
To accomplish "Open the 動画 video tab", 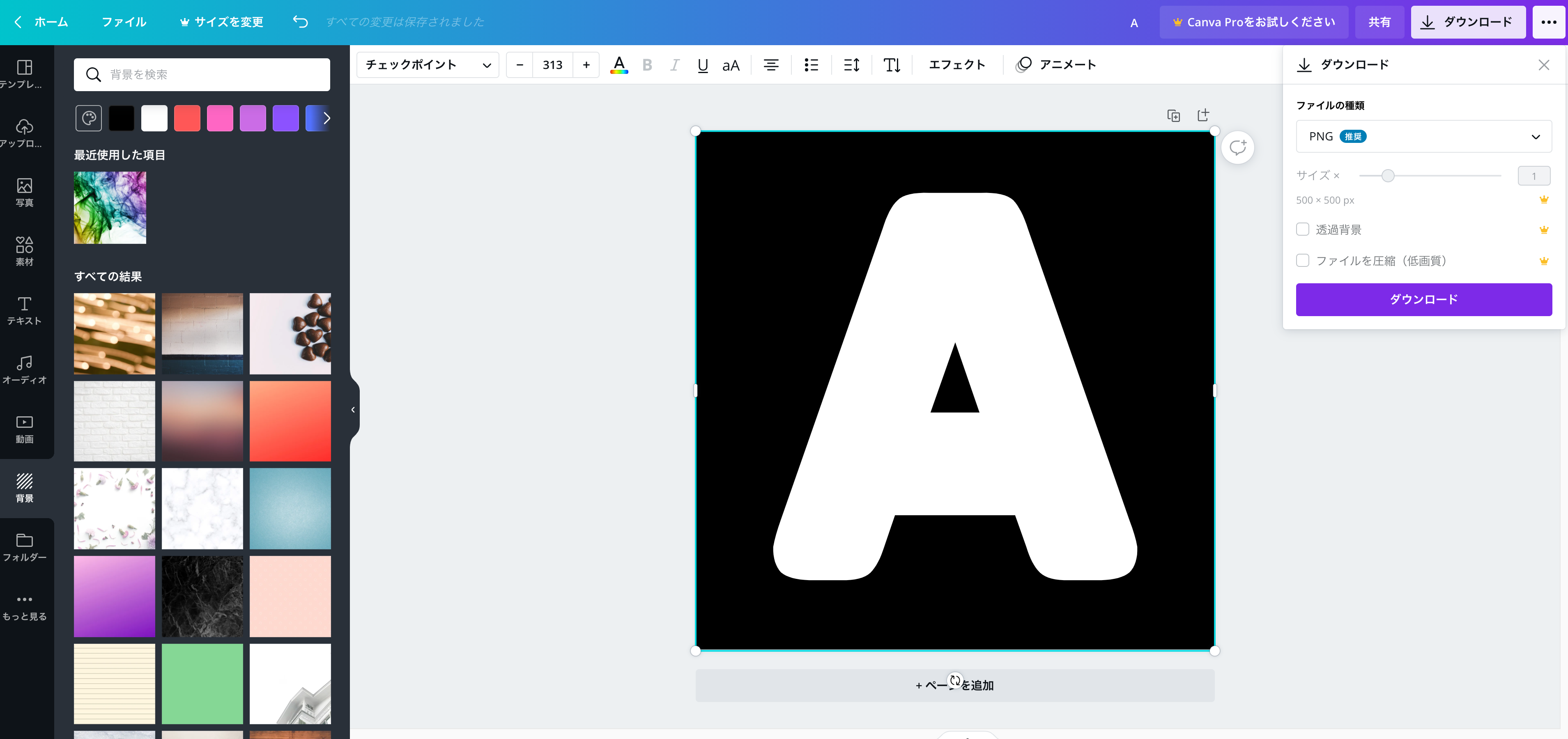I will point(24,429).
